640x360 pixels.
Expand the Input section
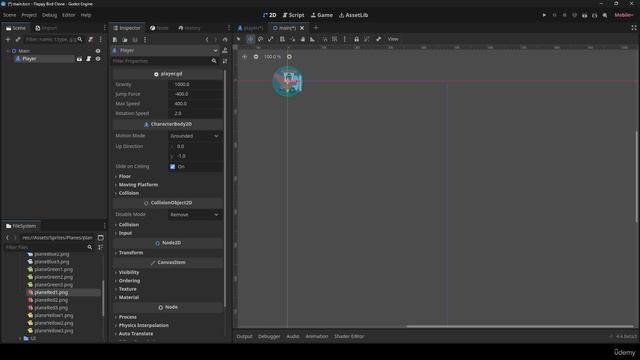pyautogui.click(x=125, y=233)
